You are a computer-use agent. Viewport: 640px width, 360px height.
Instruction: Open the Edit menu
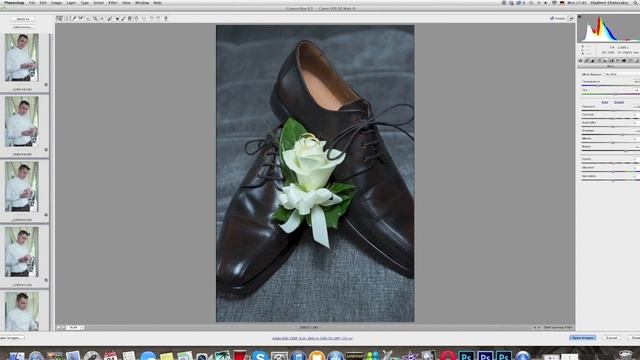click(x=43, y=2)
